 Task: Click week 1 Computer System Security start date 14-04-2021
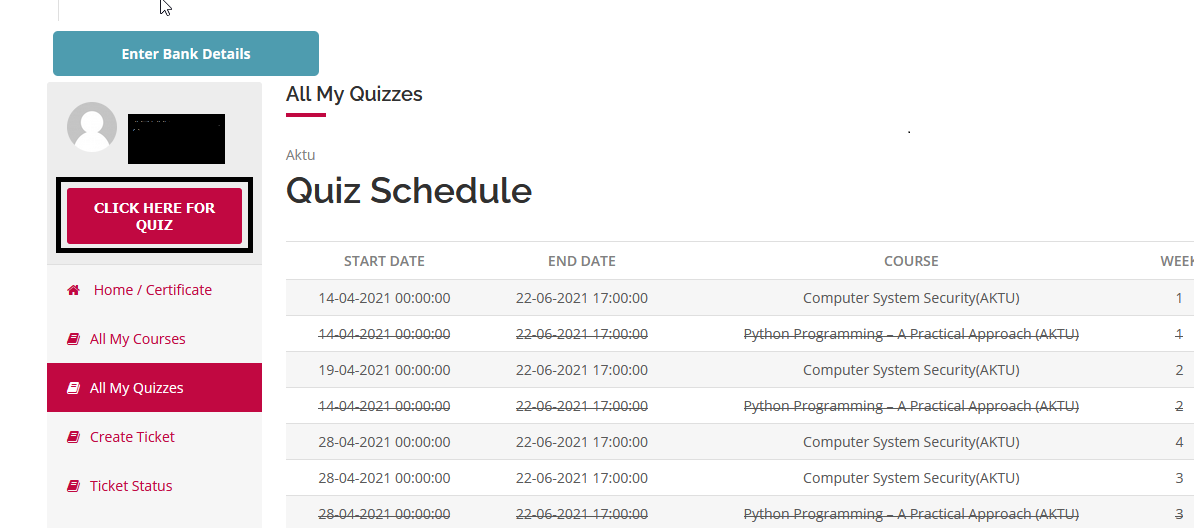(x=385, y=298)
